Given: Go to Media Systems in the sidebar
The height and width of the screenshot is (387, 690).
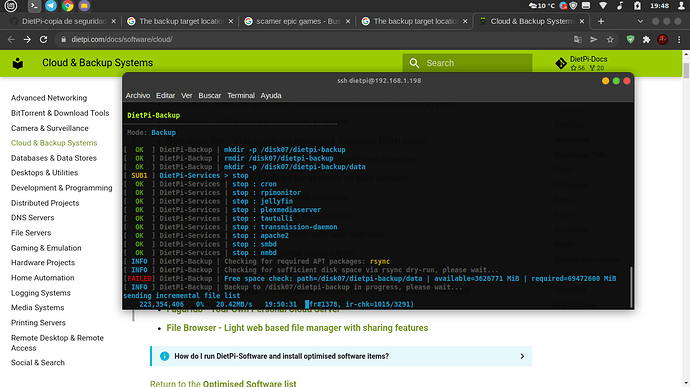Looking at the screenshot, I should (37, 308).
